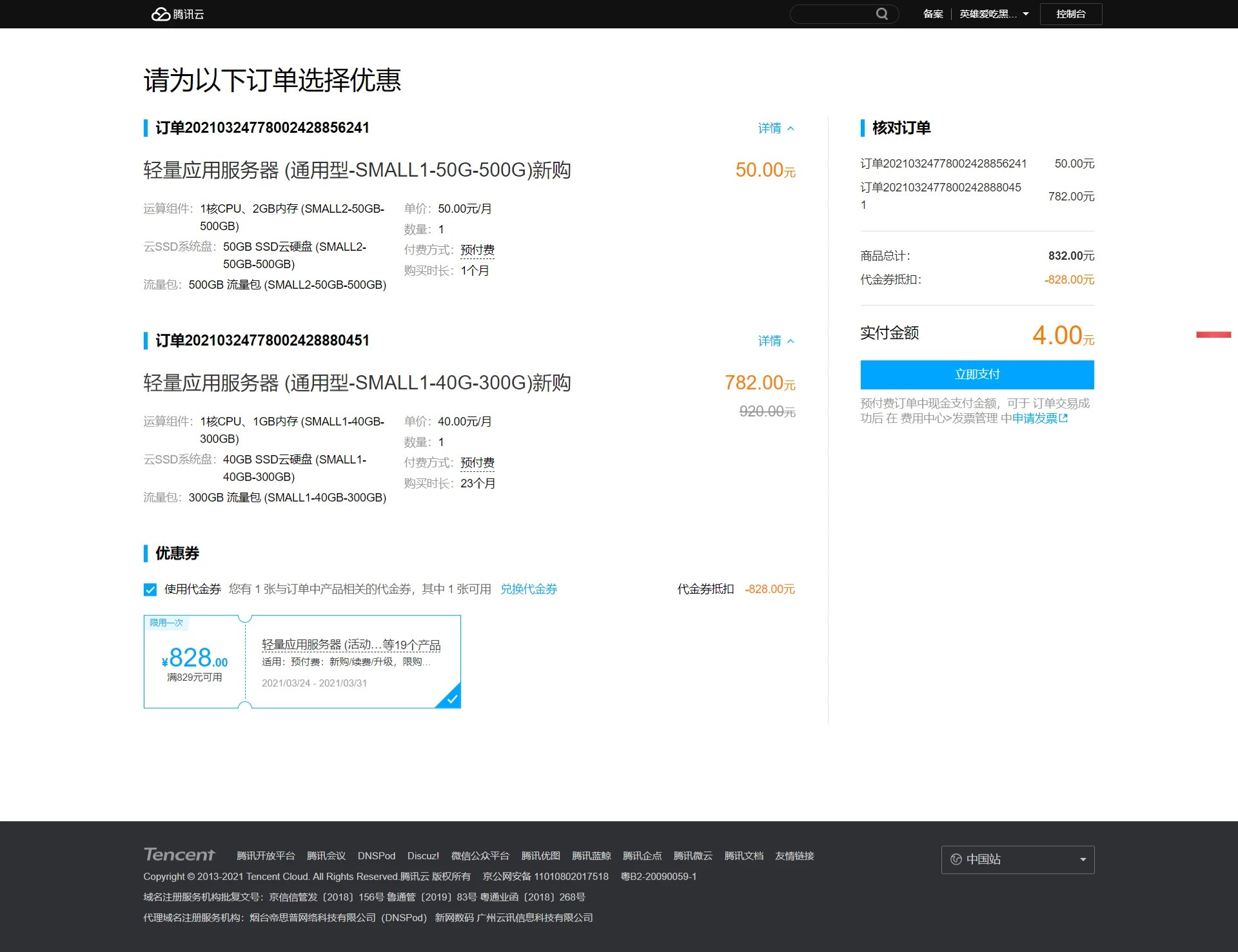Click the 立即支付 pay button
Viewport: 1238px width, 952px height.
(x=977, y=374)
